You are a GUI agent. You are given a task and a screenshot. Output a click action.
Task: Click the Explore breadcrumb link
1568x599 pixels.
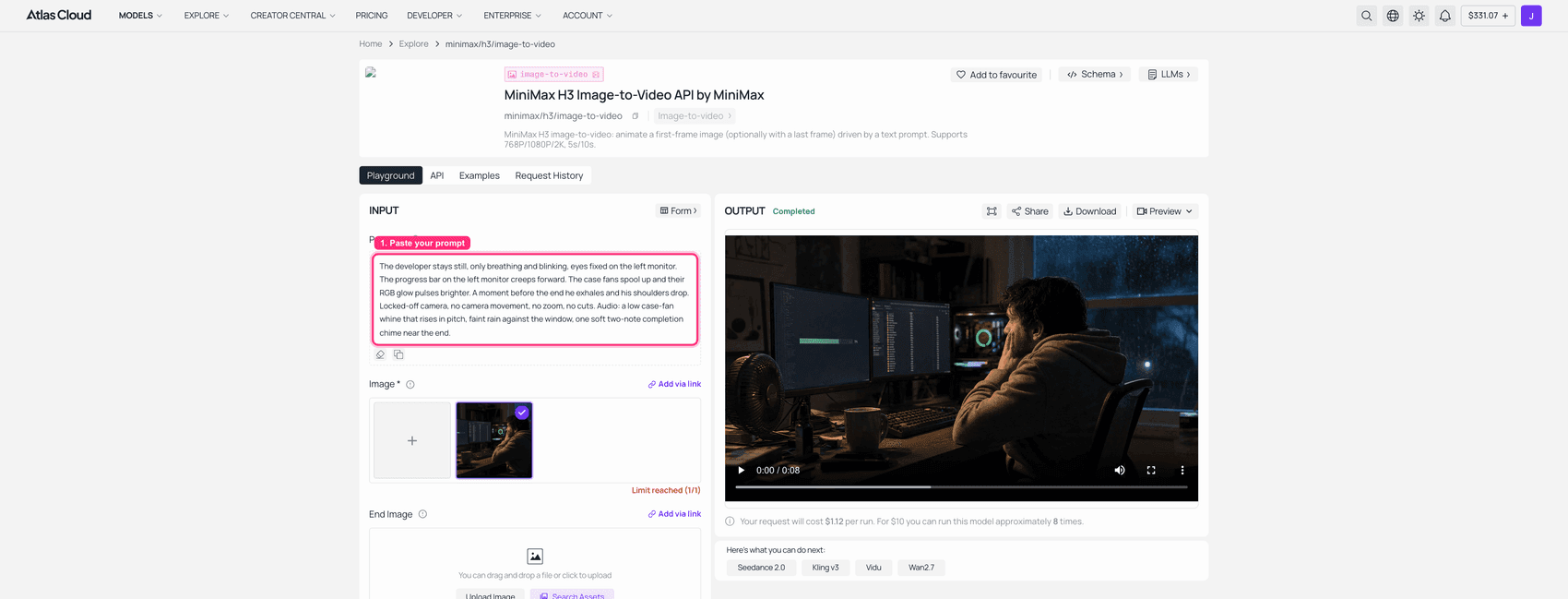[413, 44]
